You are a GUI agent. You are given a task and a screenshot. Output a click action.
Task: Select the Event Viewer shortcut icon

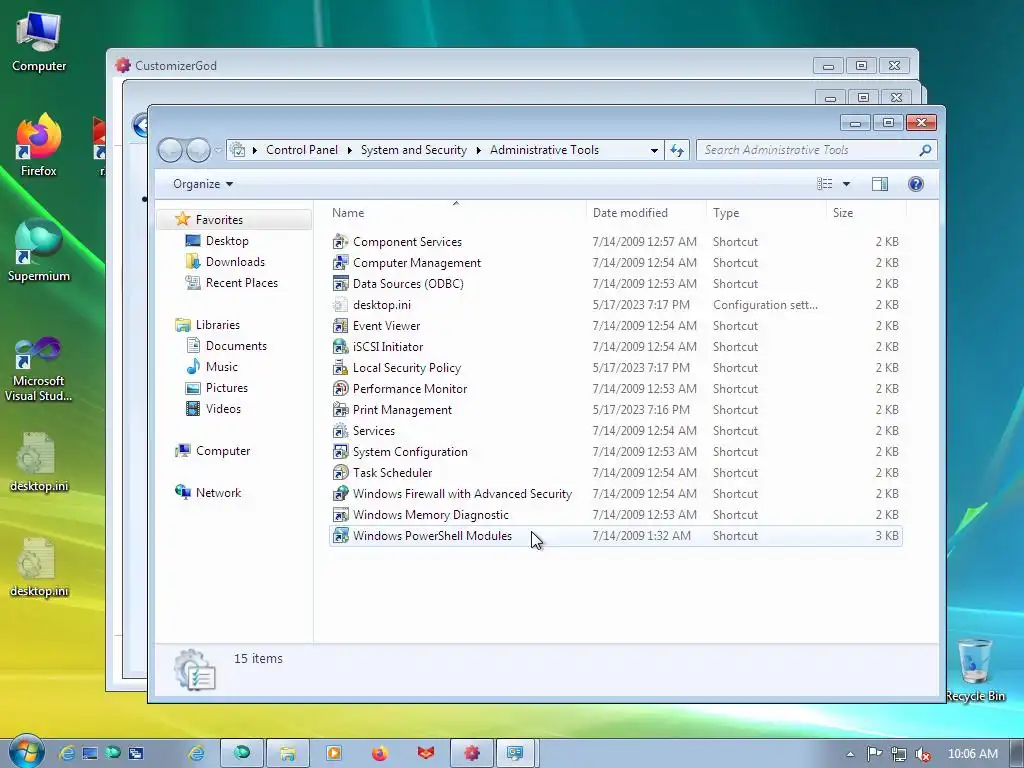click(x=340, y=325)
